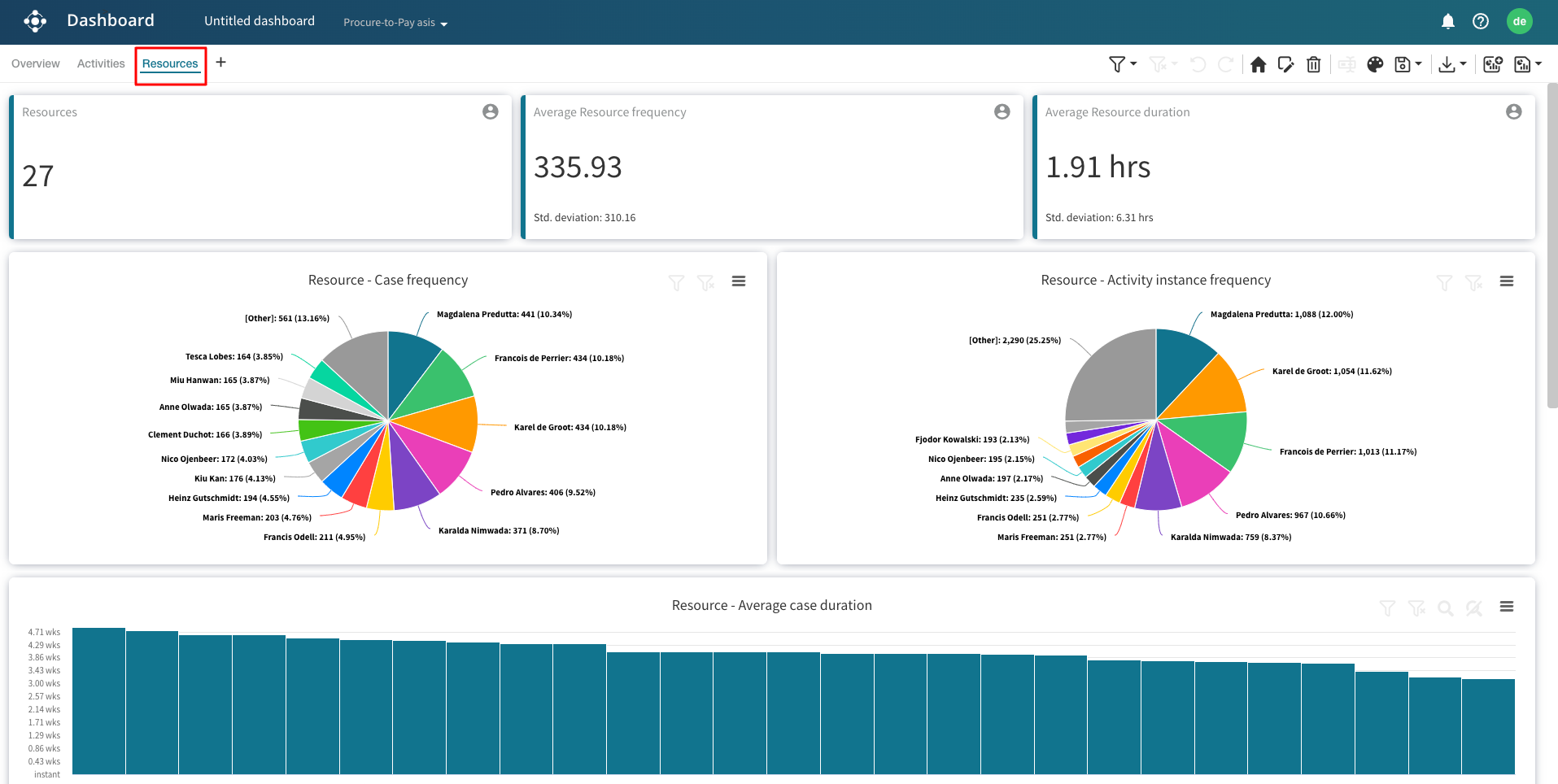Viewport: 1558px width, 784px height.
Task: Open the notifications bell
Action: click(x=1447, y=22)
